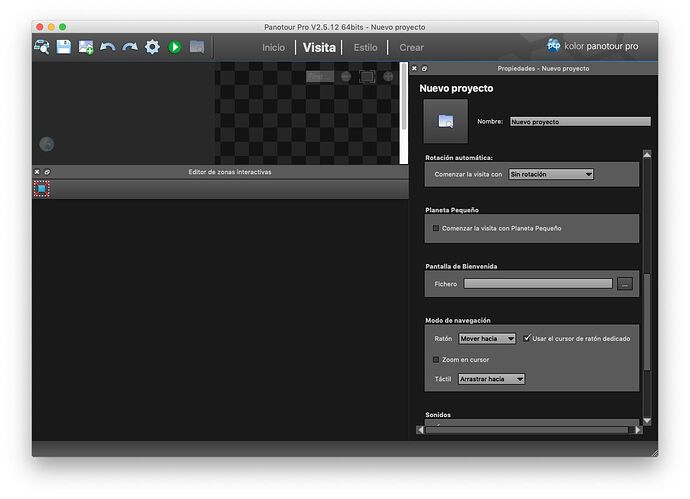
Task: Redo the last action
Action: coord(130,47)
